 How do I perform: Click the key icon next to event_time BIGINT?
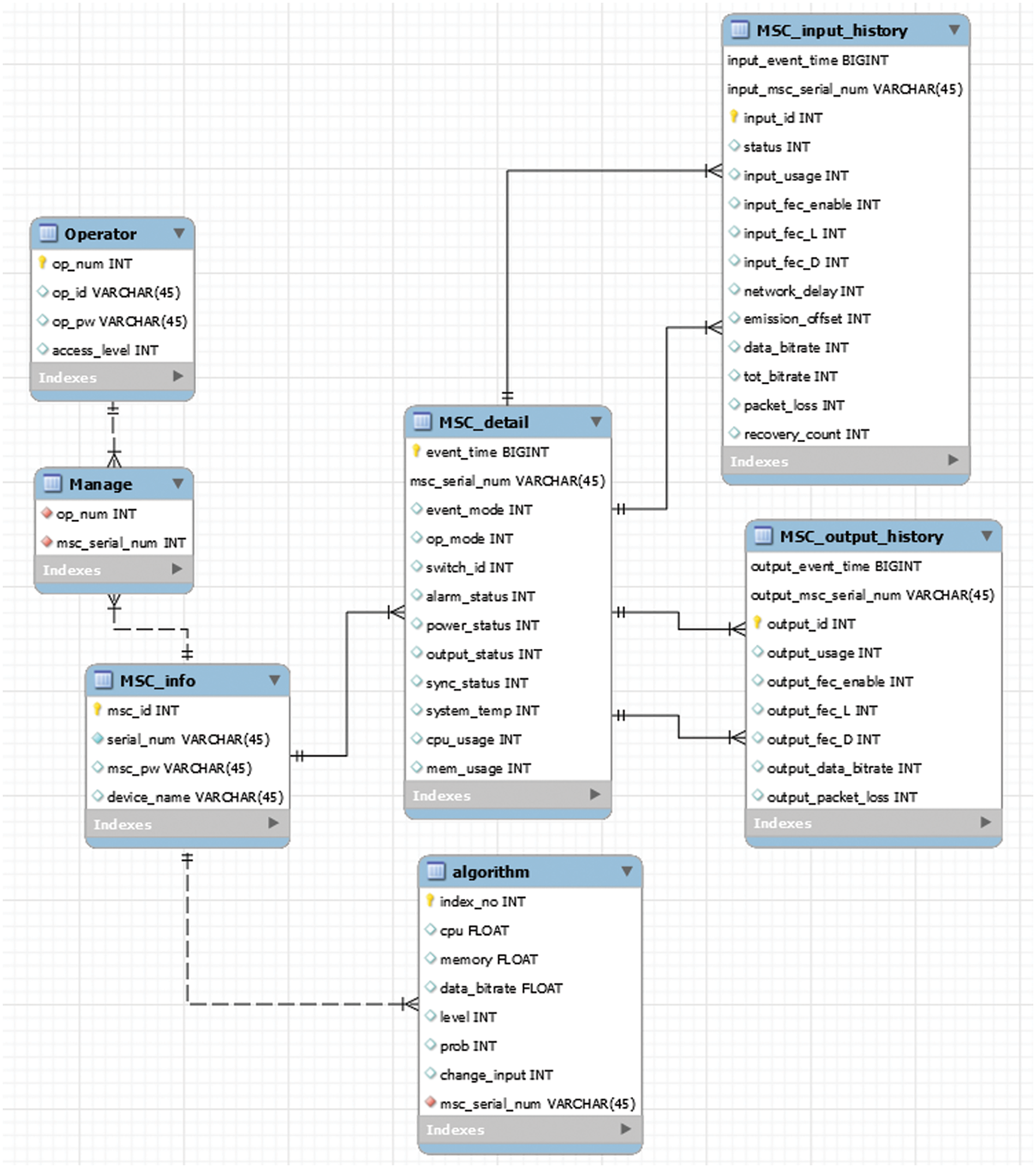pos(417,451)
